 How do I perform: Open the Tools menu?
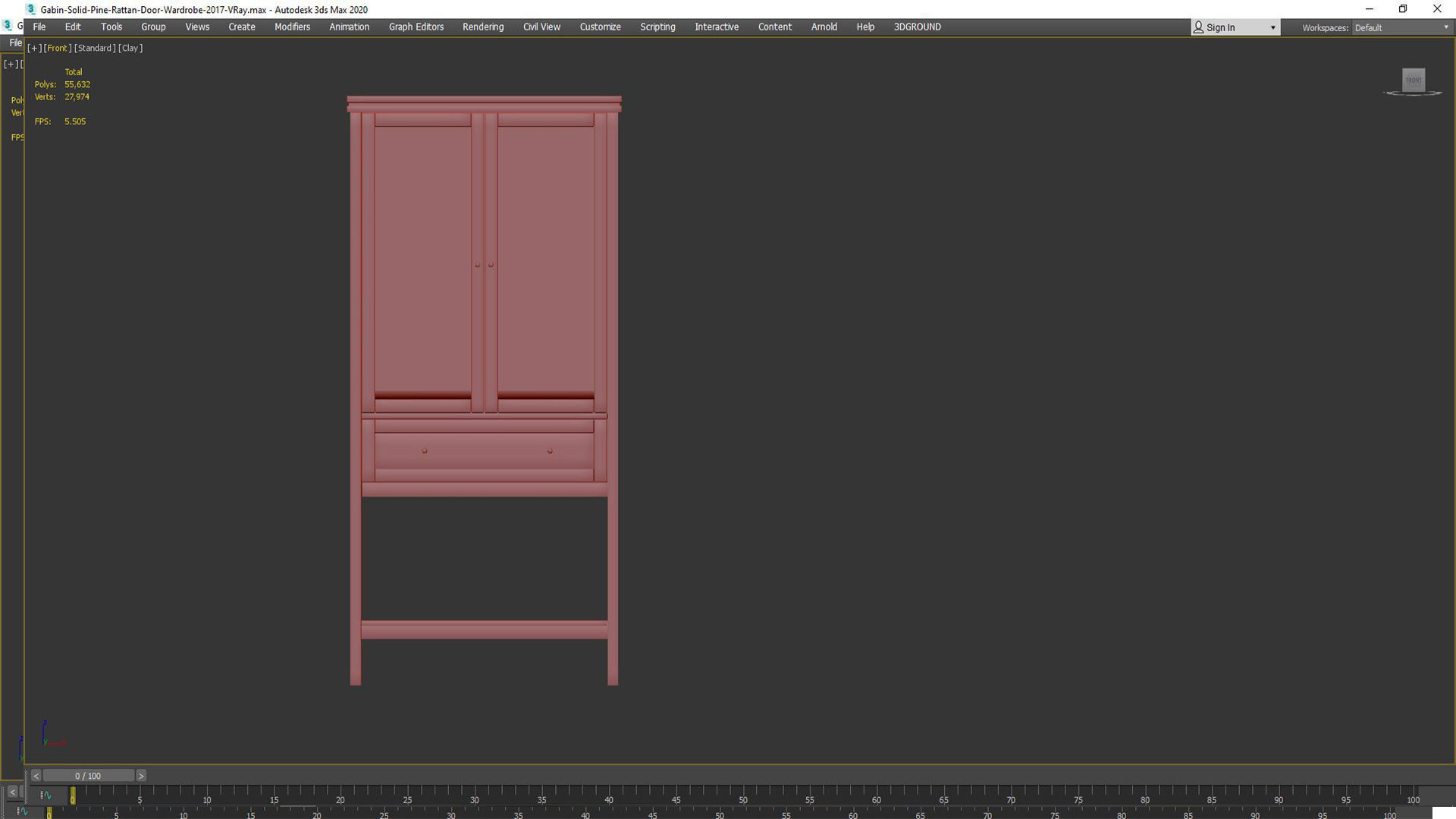(x=111, y=27)
